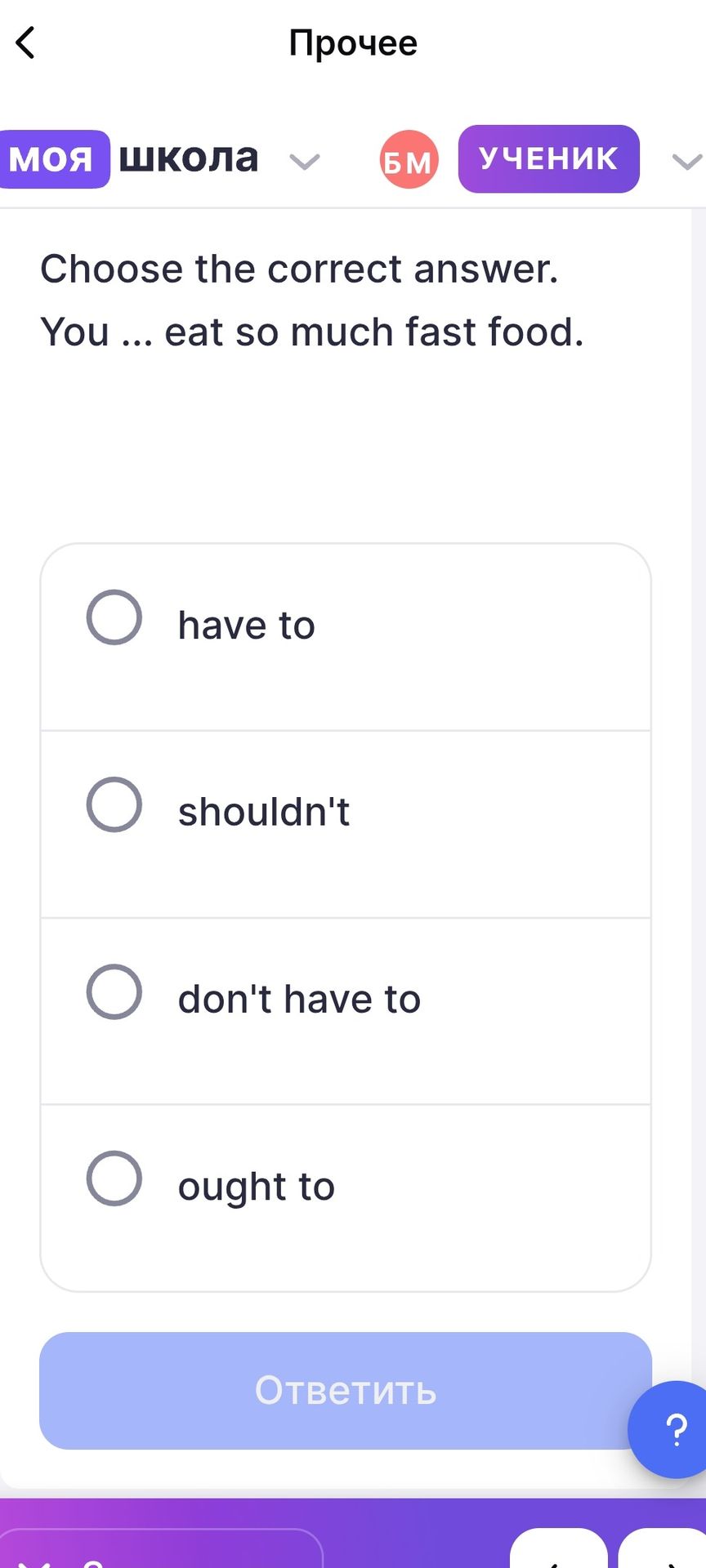Click the Моя школа logo
The image size is (706, 1568).
(129, 158)
